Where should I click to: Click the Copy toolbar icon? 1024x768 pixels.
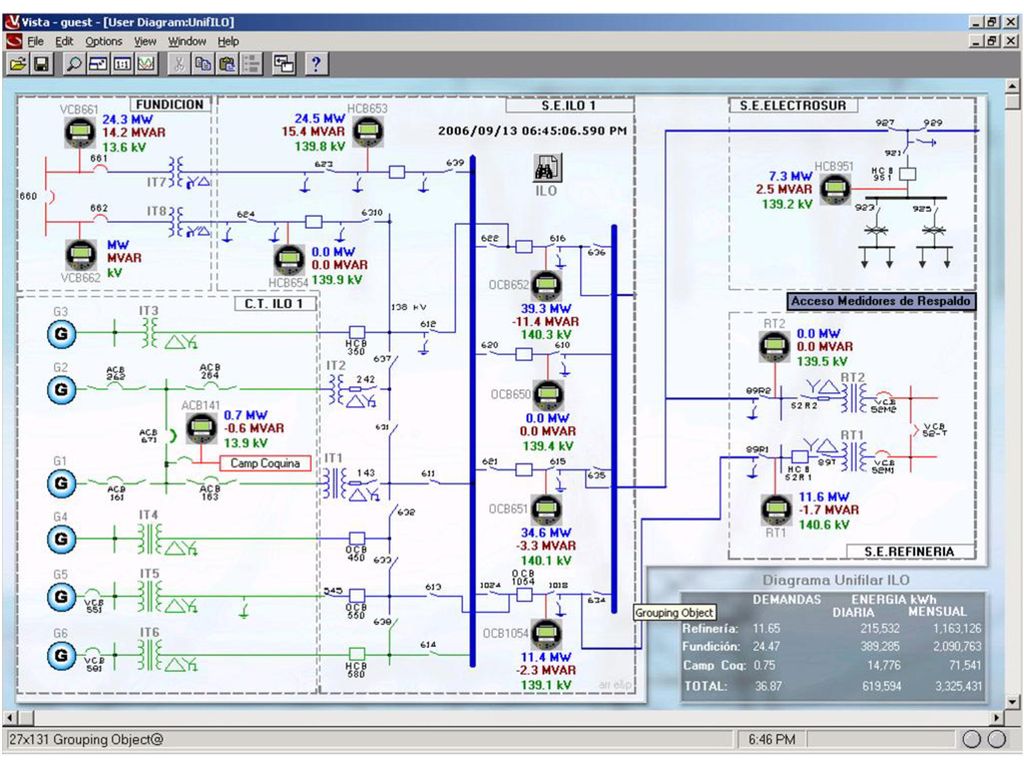[202, 64]
